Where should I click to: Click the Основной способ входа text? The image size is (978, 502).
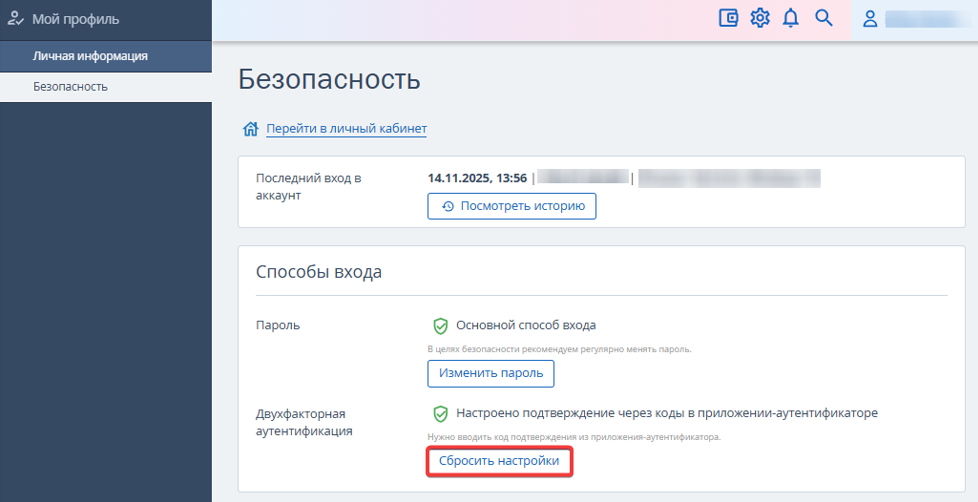point(526,325)
